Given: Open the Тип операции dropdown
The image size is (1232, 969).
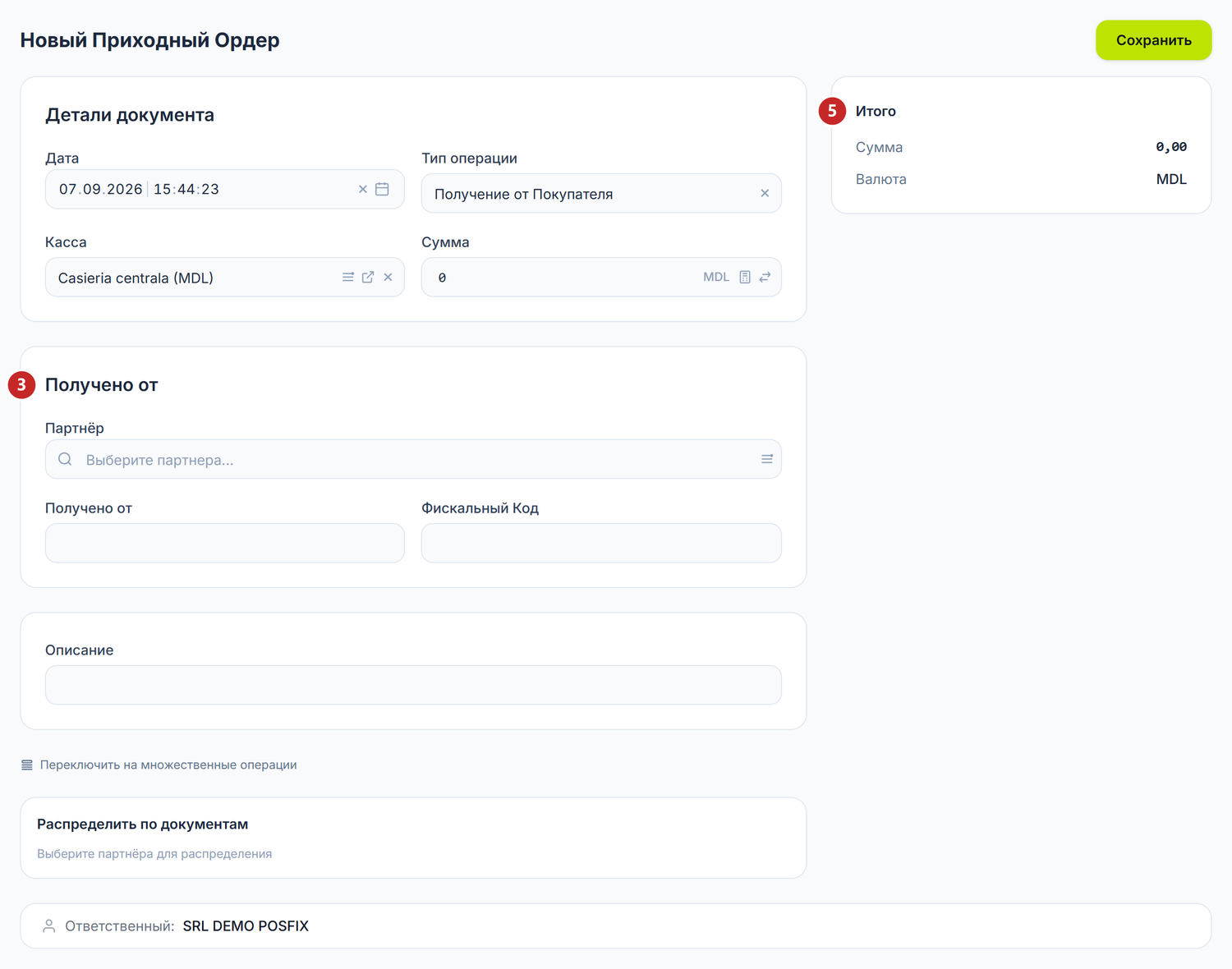Looking at the screenshot, I should [x=601, y=193].
